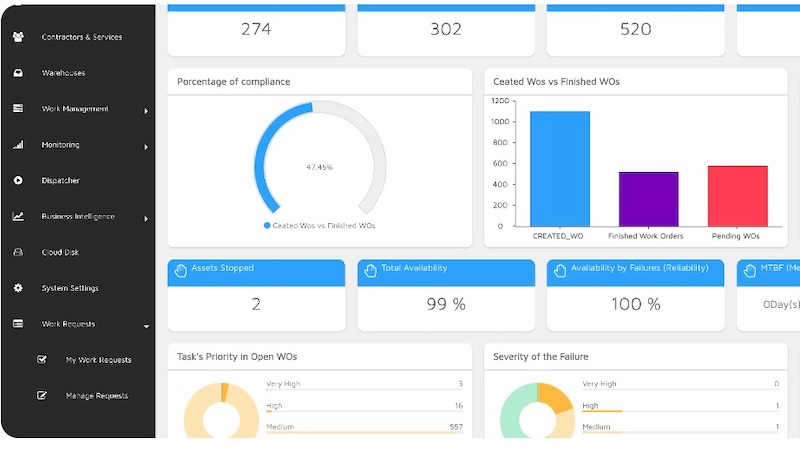Open the My Work Requests link

click(x=98, y=360)
